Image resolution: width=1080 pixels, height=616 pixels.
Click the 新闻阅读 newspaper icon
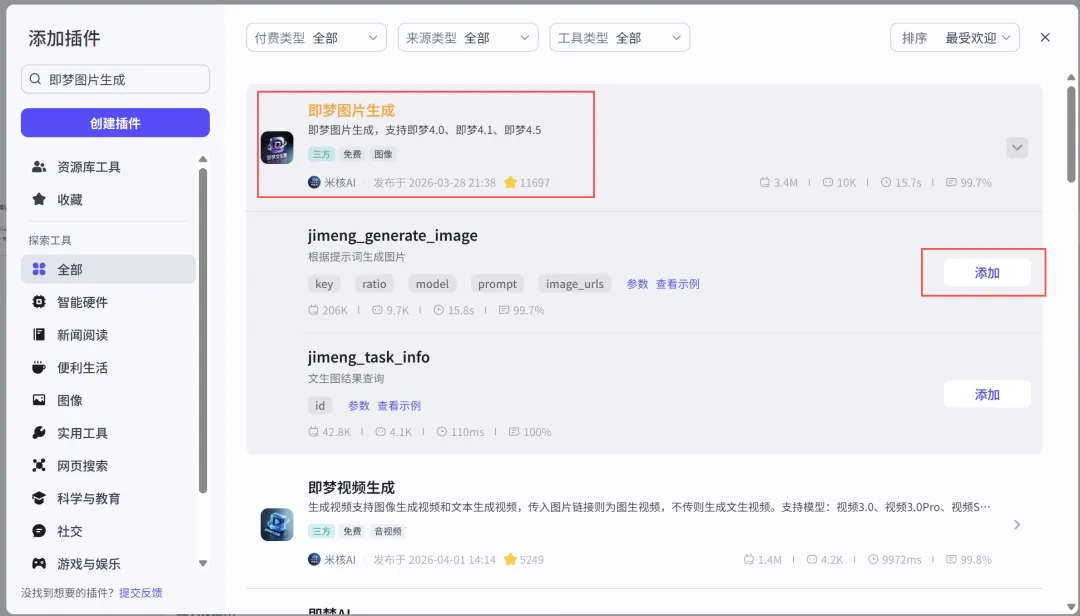pos(39,334)
